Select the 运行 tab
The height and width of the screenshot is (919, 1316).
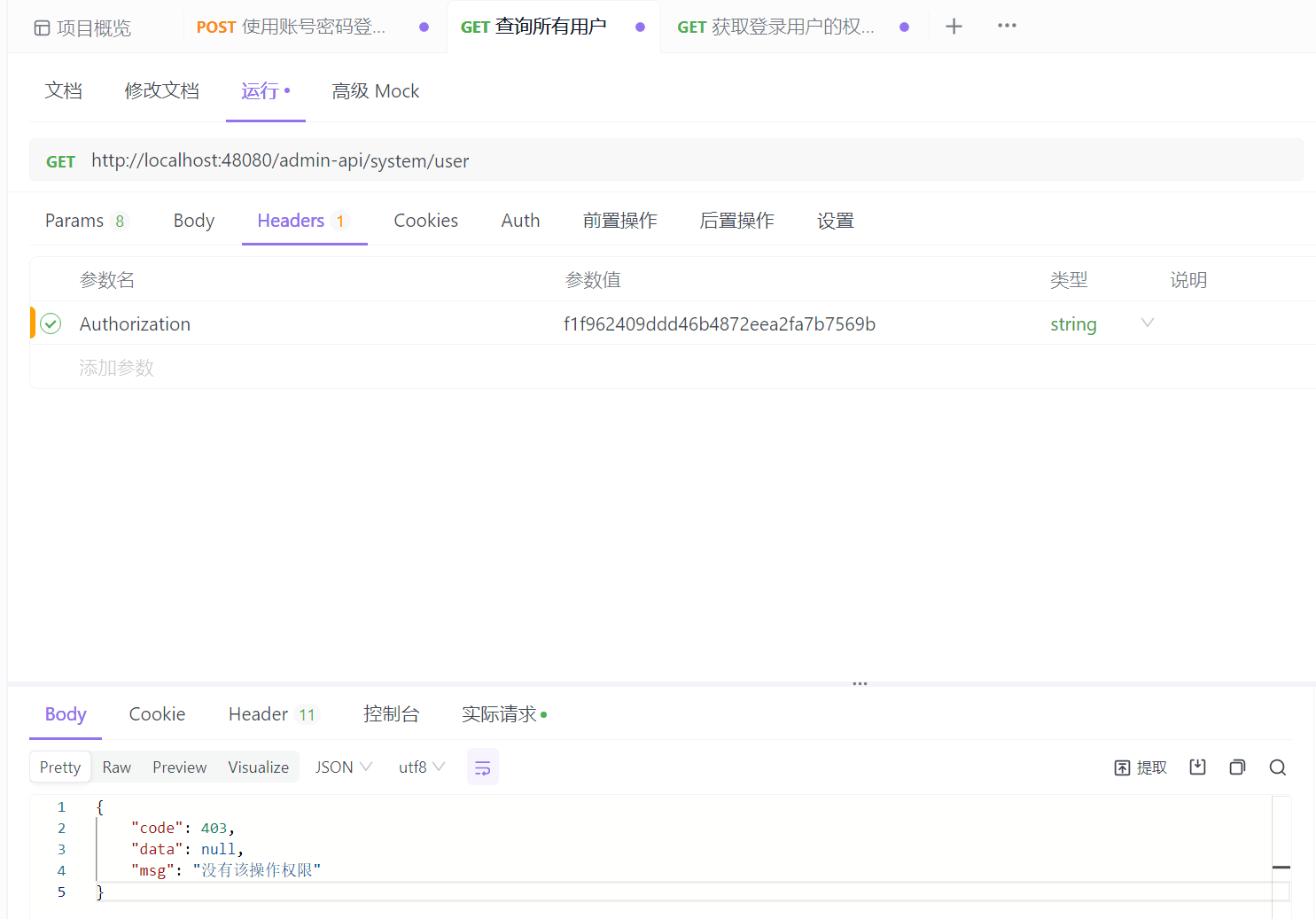(x=265, y=90)
